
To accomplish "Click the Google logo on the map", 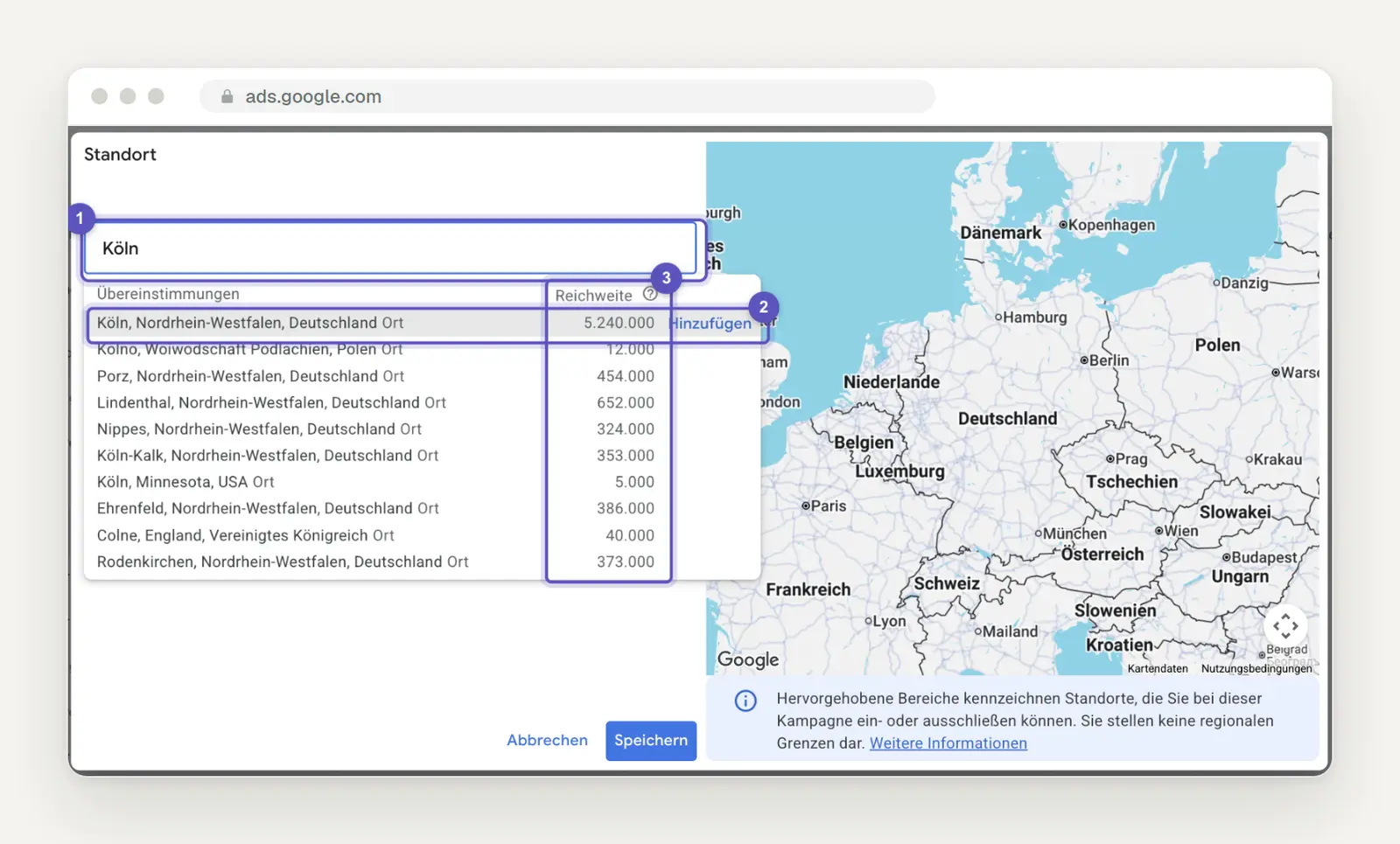I will 748,660.
